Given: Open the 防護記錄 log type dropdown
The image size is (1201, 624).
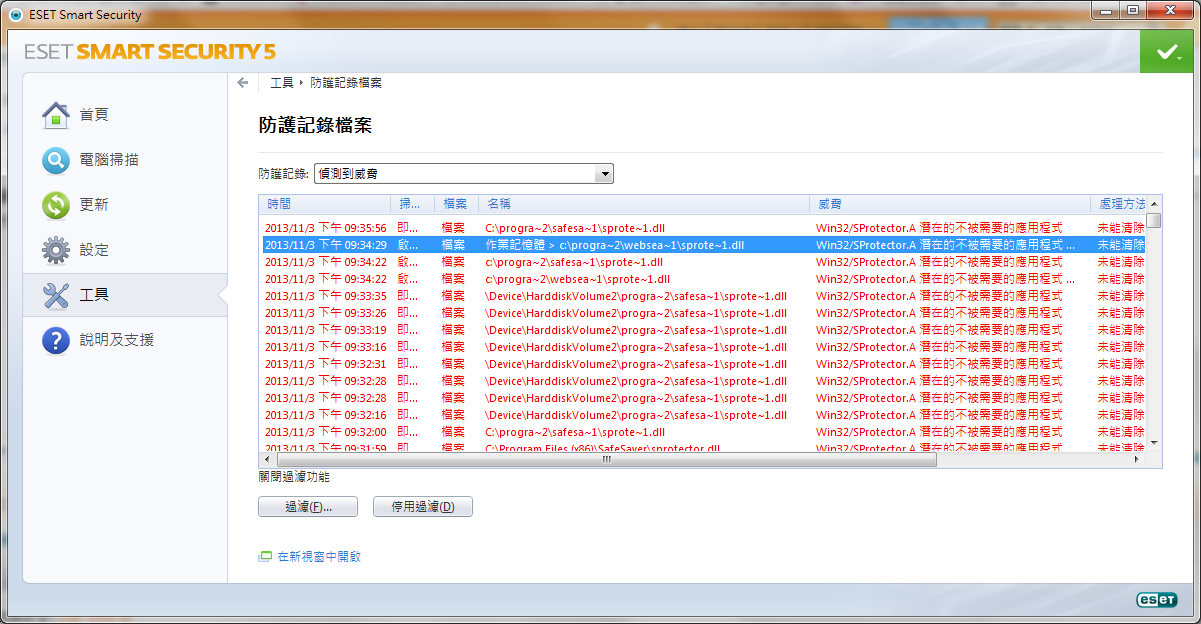Looking at the screenshot, I should pos(464,174).
